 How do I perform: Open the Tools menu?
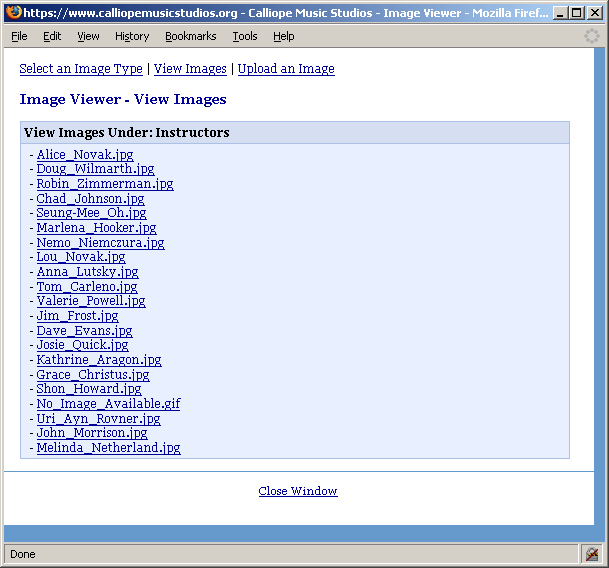point(245,36)
